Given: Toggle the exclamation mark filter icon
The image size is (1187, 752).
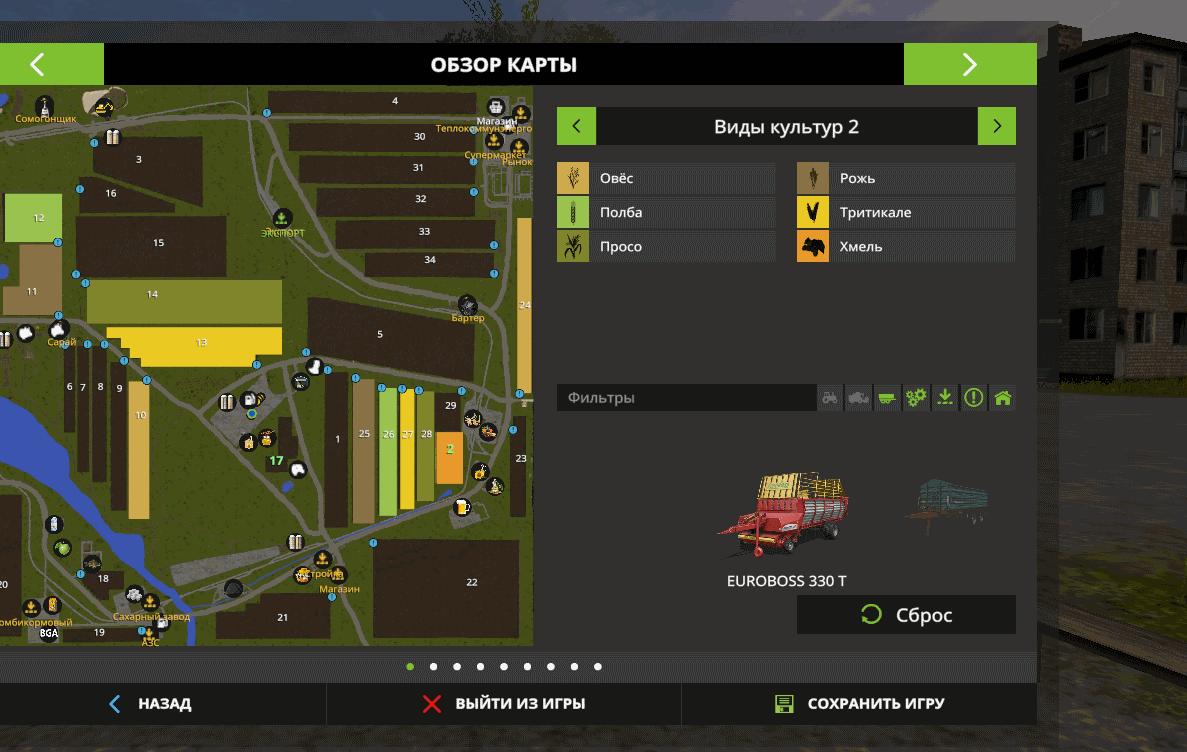Looking at the screenshot, I should tap(974, 398).
